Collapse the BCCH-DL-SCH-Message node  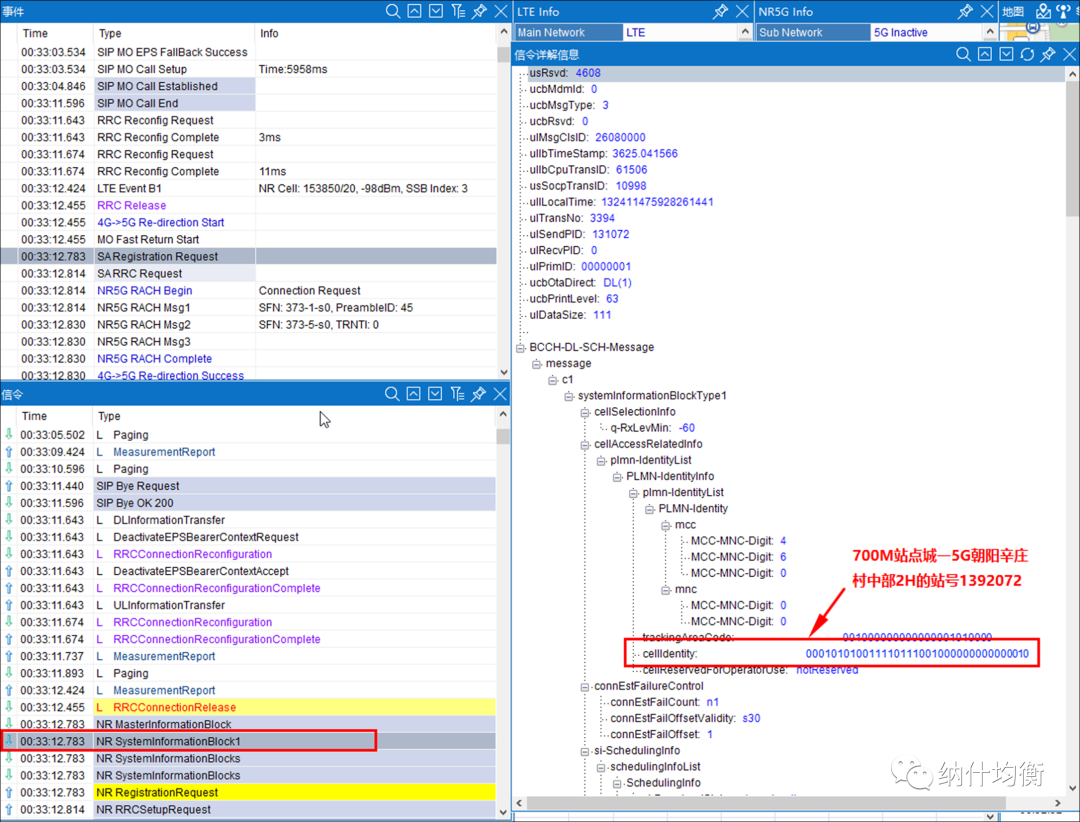[x=521, y=347]
